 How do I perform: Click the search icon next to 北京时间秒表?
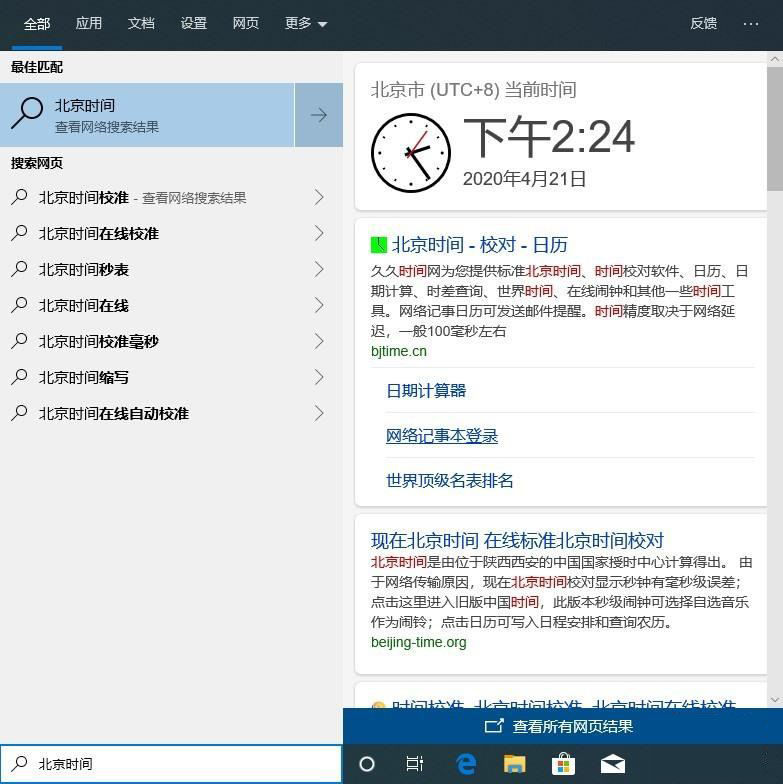coord(19,268)
